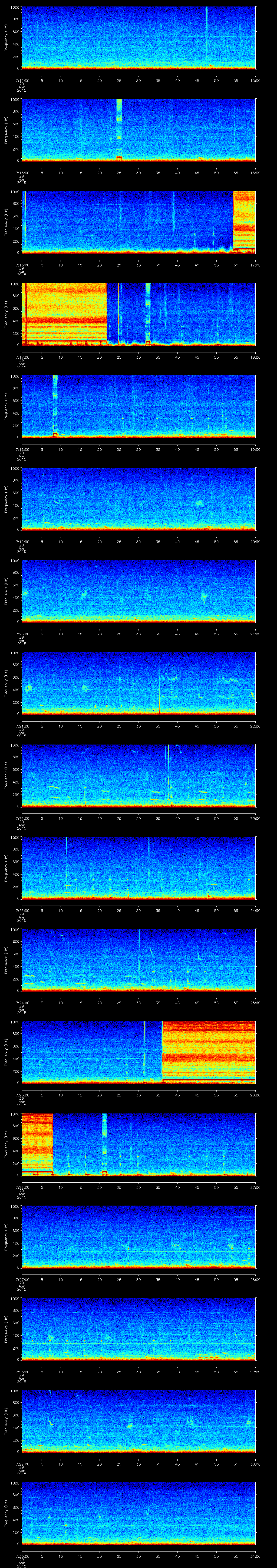This screenshot has width=277, height=1568.
Task: Select the spectrogram panel starting at 7:28:00
Action: point(138,1328)
